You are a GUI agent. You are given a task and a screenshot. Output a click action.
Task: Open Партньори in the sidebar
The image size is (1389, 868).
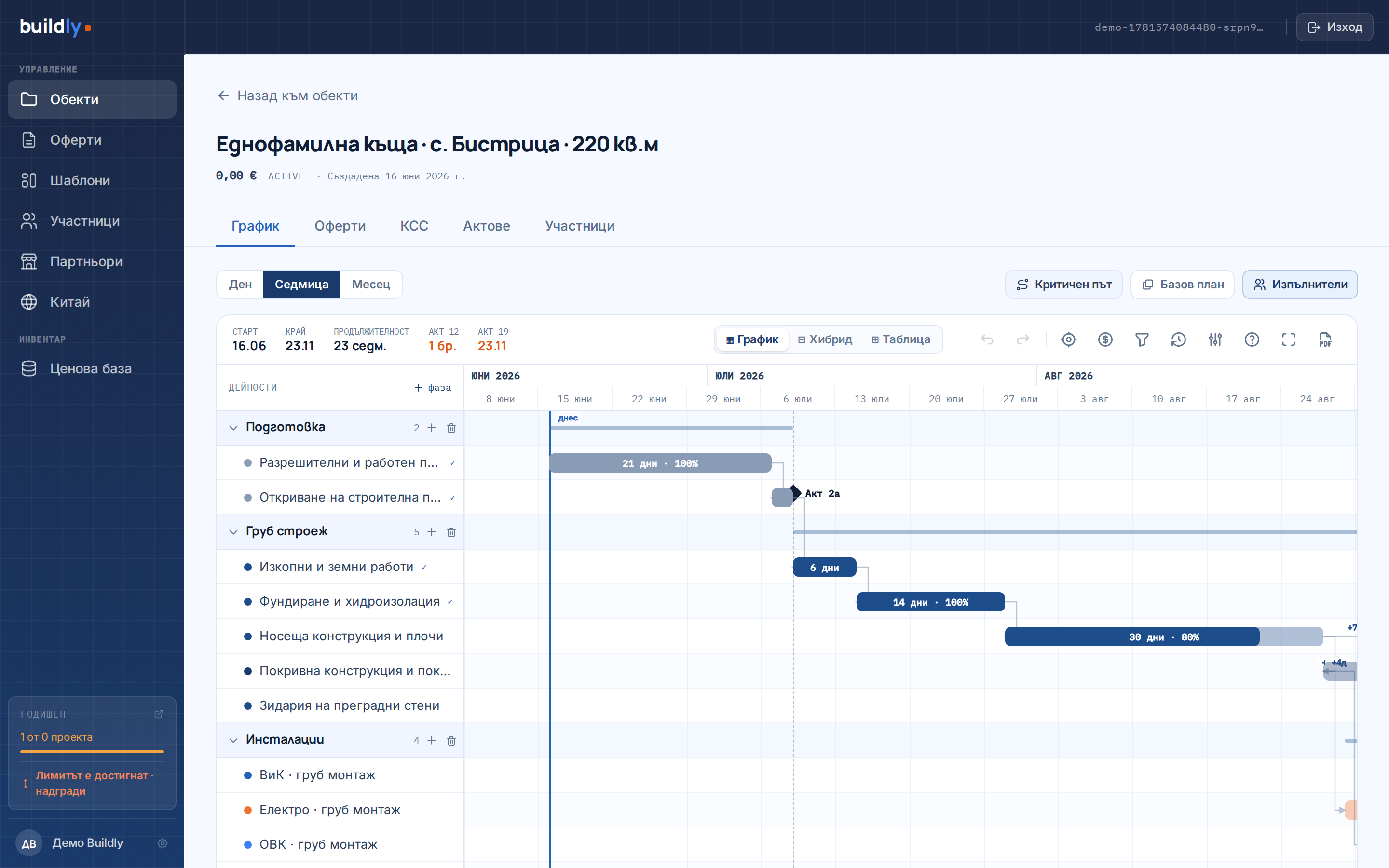(x=92, y=261)
